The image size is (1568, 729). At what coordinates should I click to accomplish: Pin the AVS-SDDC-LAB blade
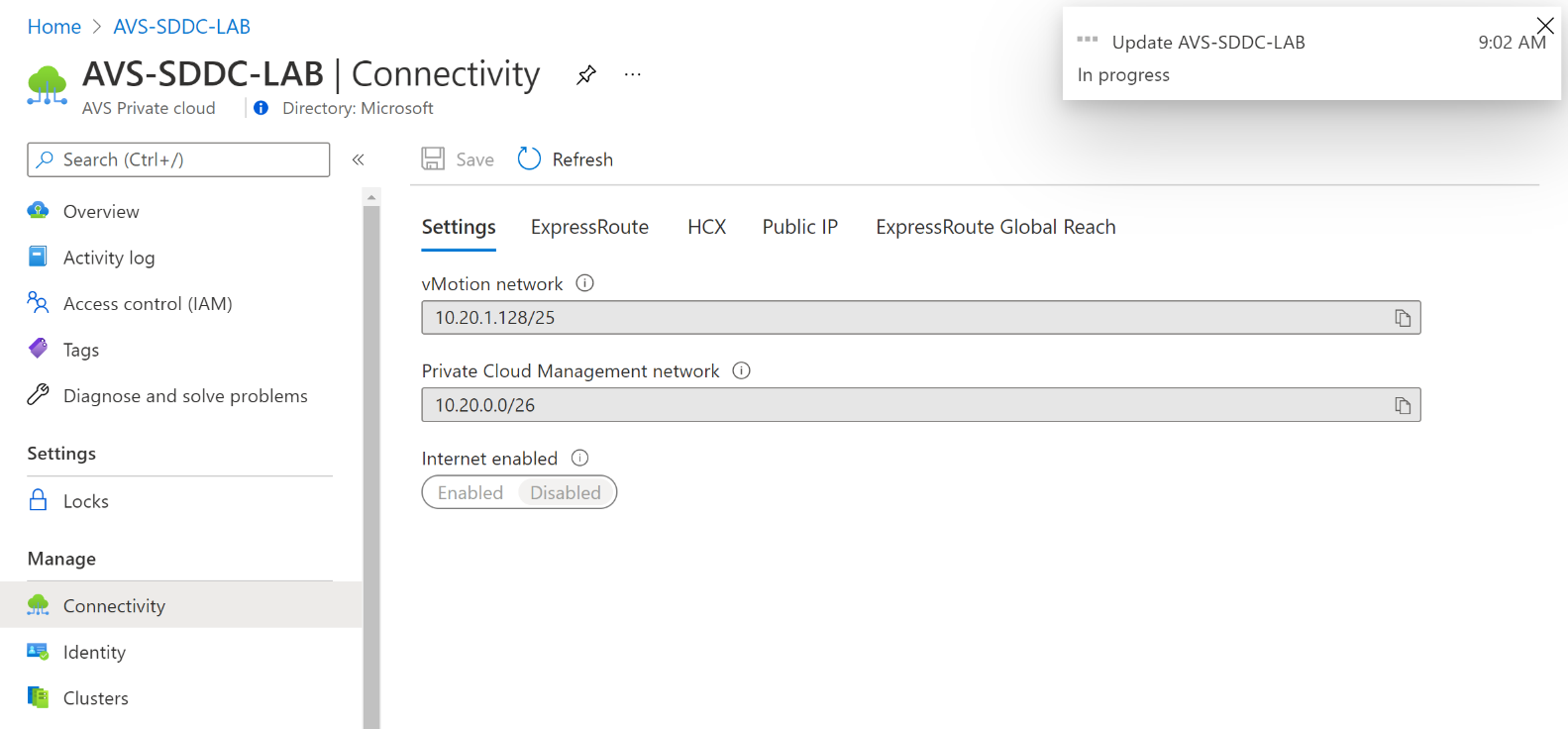pyautogui.click(x=586, y=74)
